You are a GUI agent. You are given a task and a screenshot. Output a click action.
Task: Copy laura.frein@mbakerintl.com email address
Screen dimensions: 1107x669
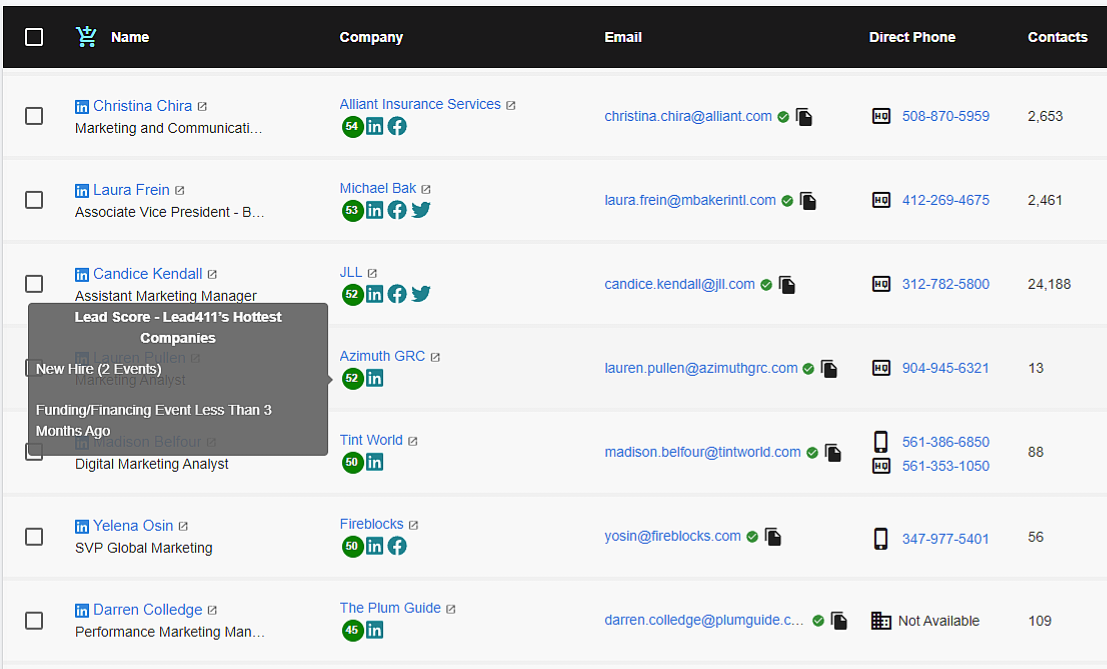click(x=808, y=200)
